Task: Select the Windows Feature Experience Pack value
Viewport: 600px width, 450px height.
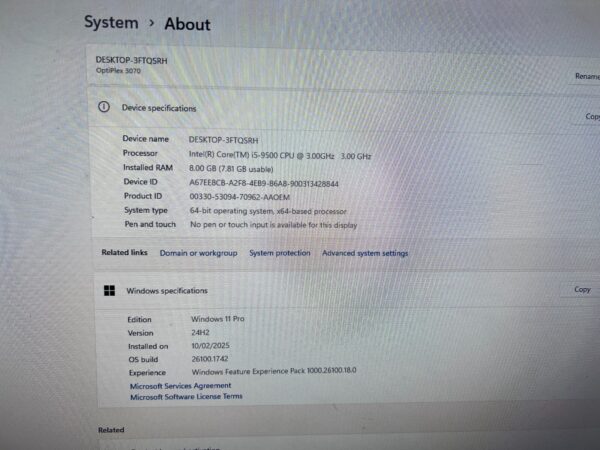Action: click(274, 371)
